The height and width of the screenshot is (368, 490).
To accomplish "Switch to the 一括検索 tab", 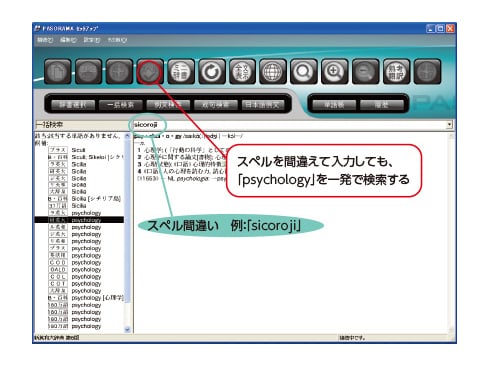I will (120, 105).
